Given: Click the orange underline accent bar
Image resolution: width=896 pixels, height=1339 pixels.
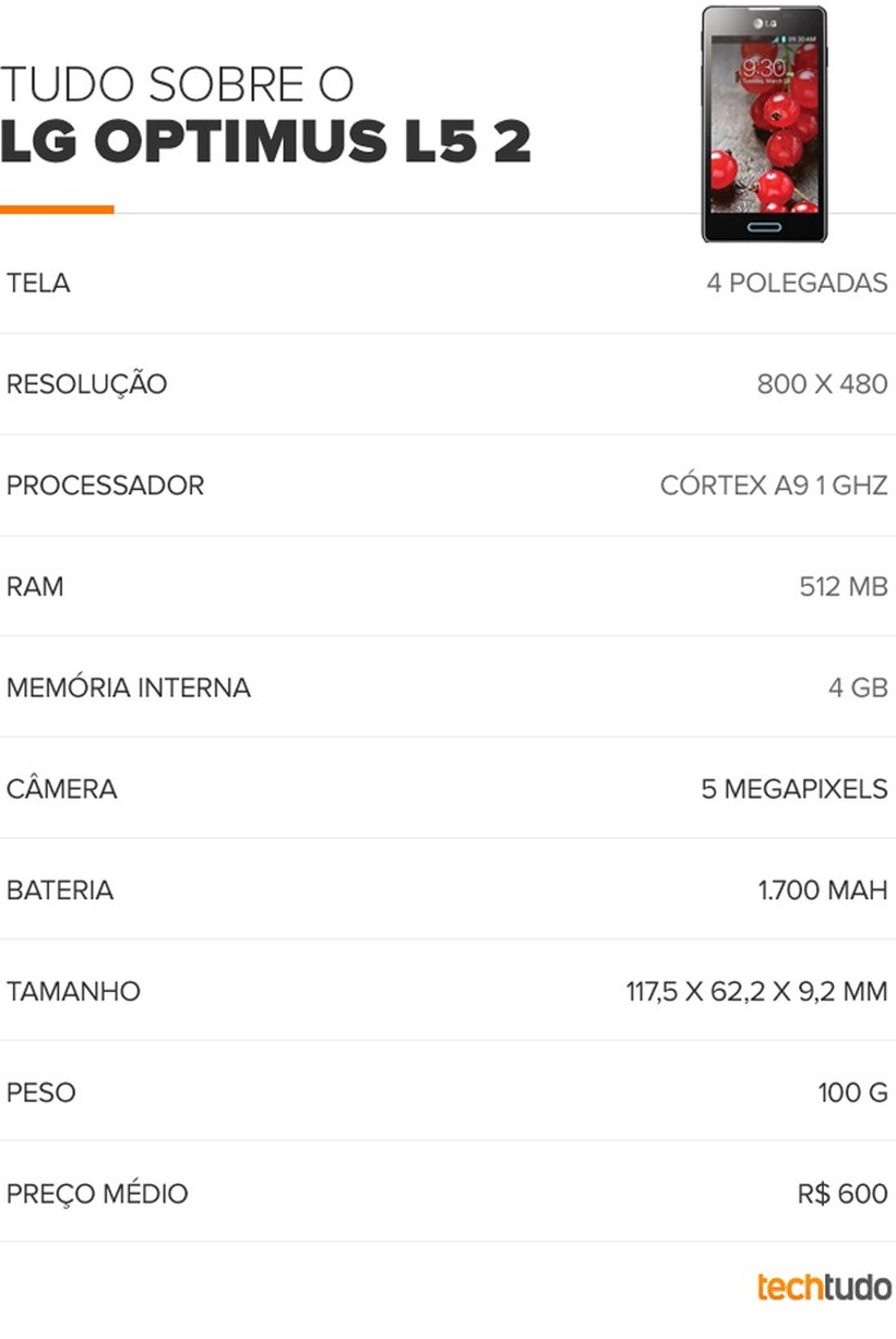Looking at the screenshot, I should 56,210.
